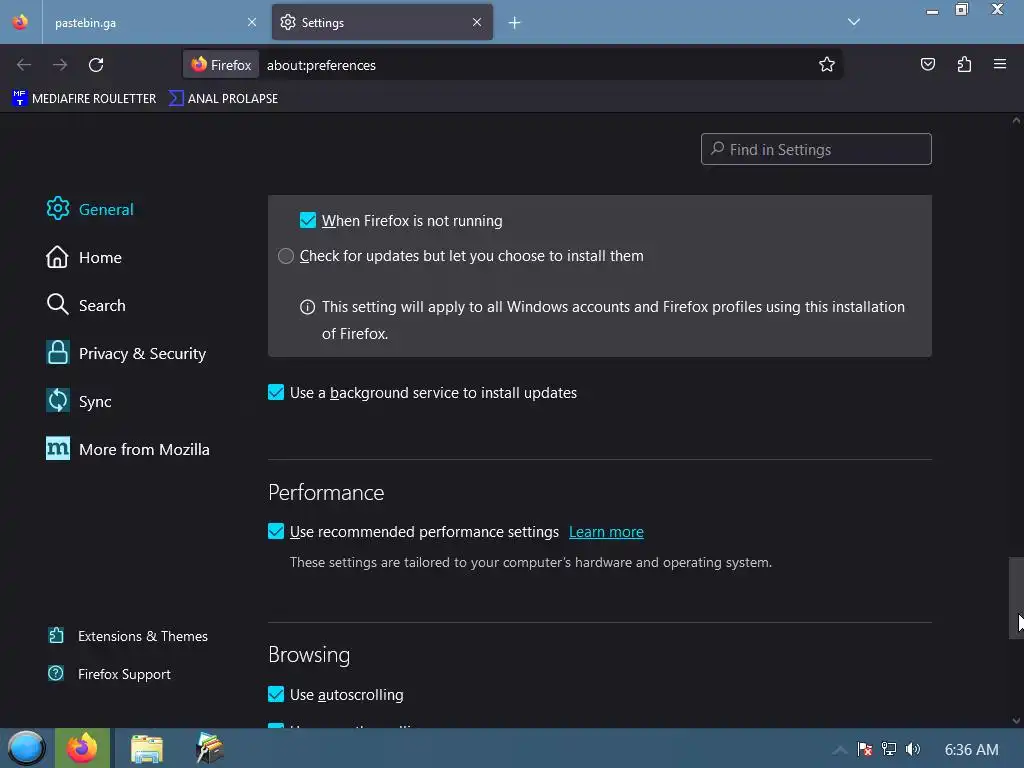Viewport: 1024px width, 768px height.
Task: Open the Search settings category
Action: pyautogui.click(x=86, y=305)
